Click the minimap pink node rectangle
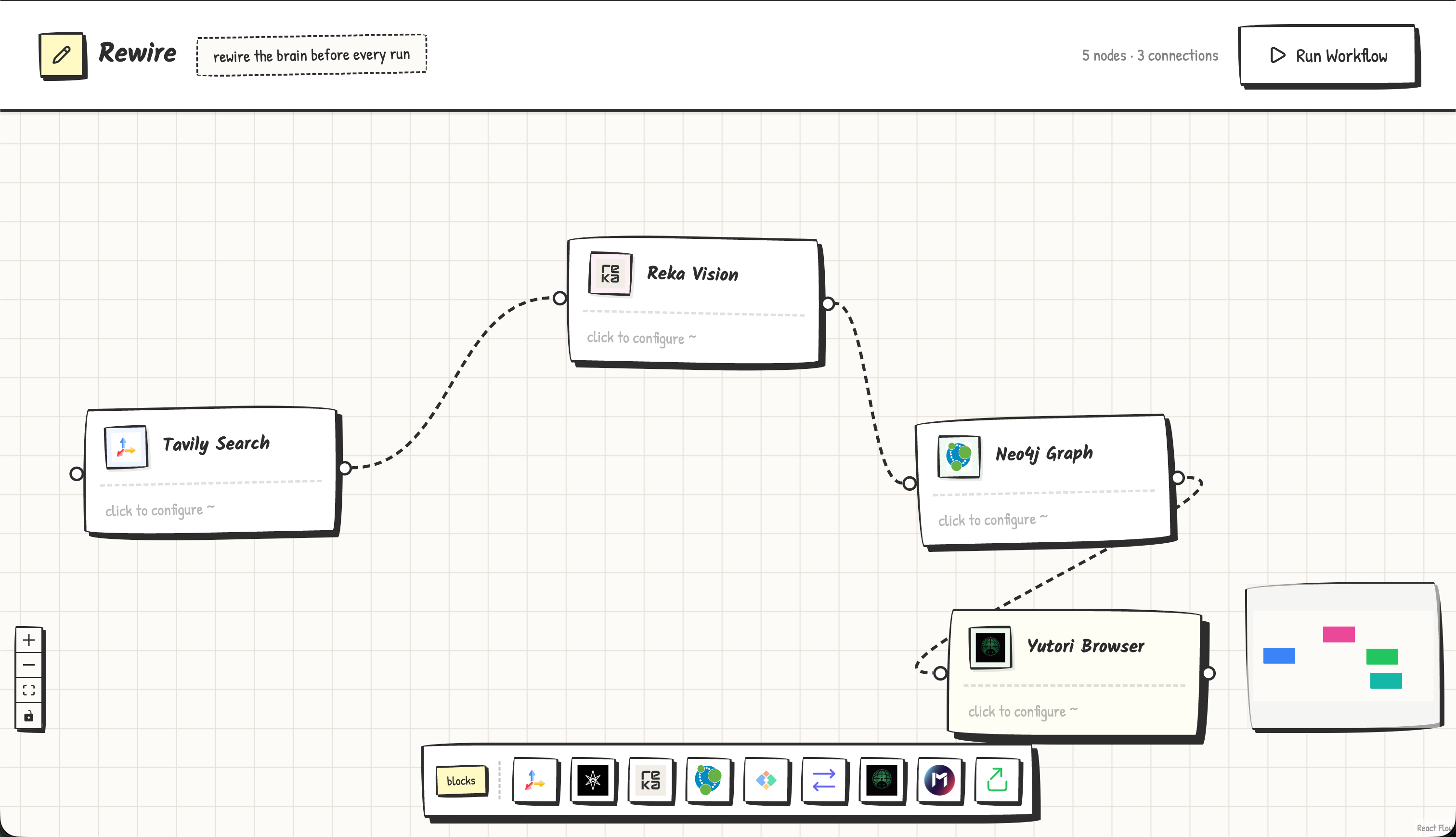The height and width of the screenshot is (837, 1456). pos(1338,634)
